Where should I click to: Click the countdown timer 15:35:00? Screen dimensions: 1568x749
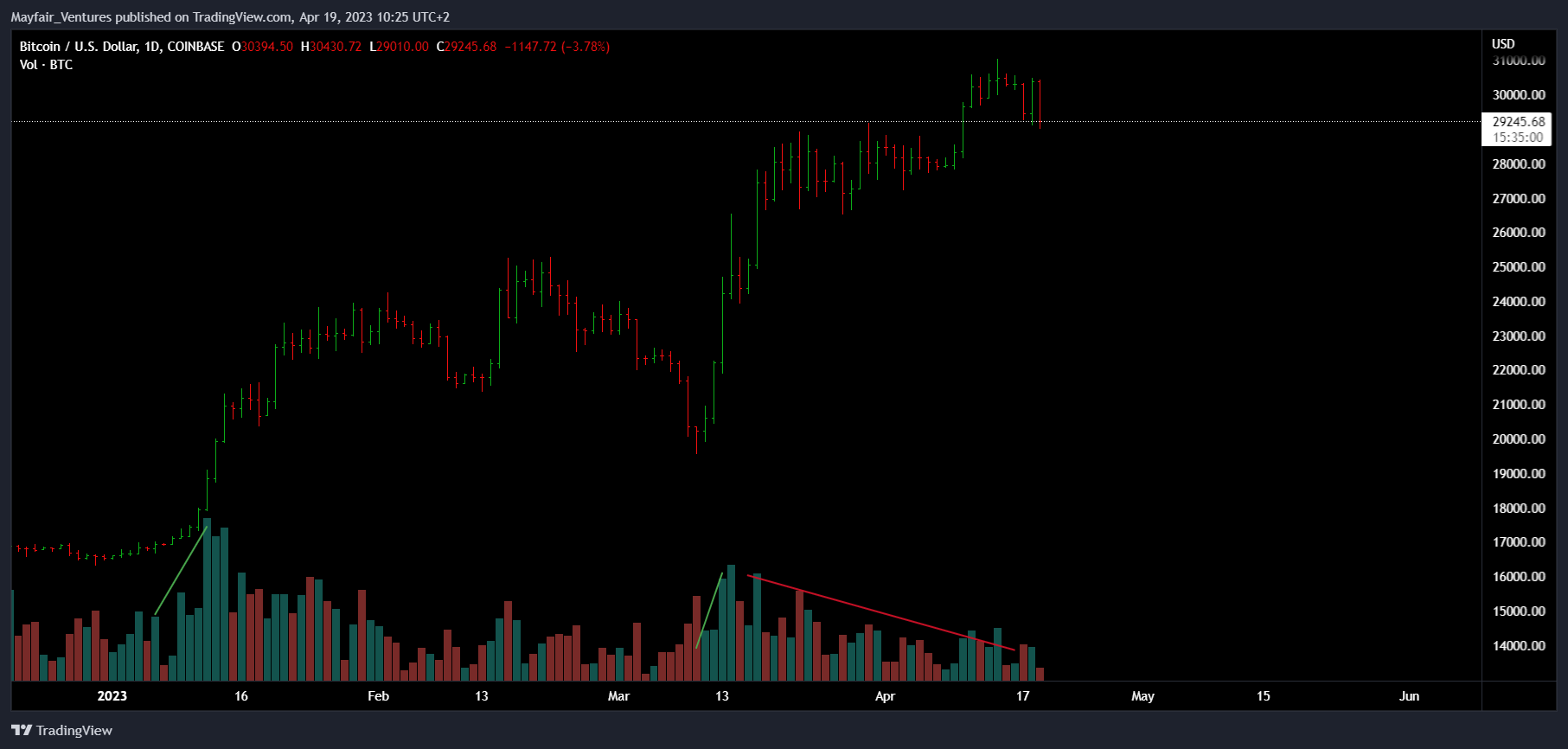(1518, 138)
